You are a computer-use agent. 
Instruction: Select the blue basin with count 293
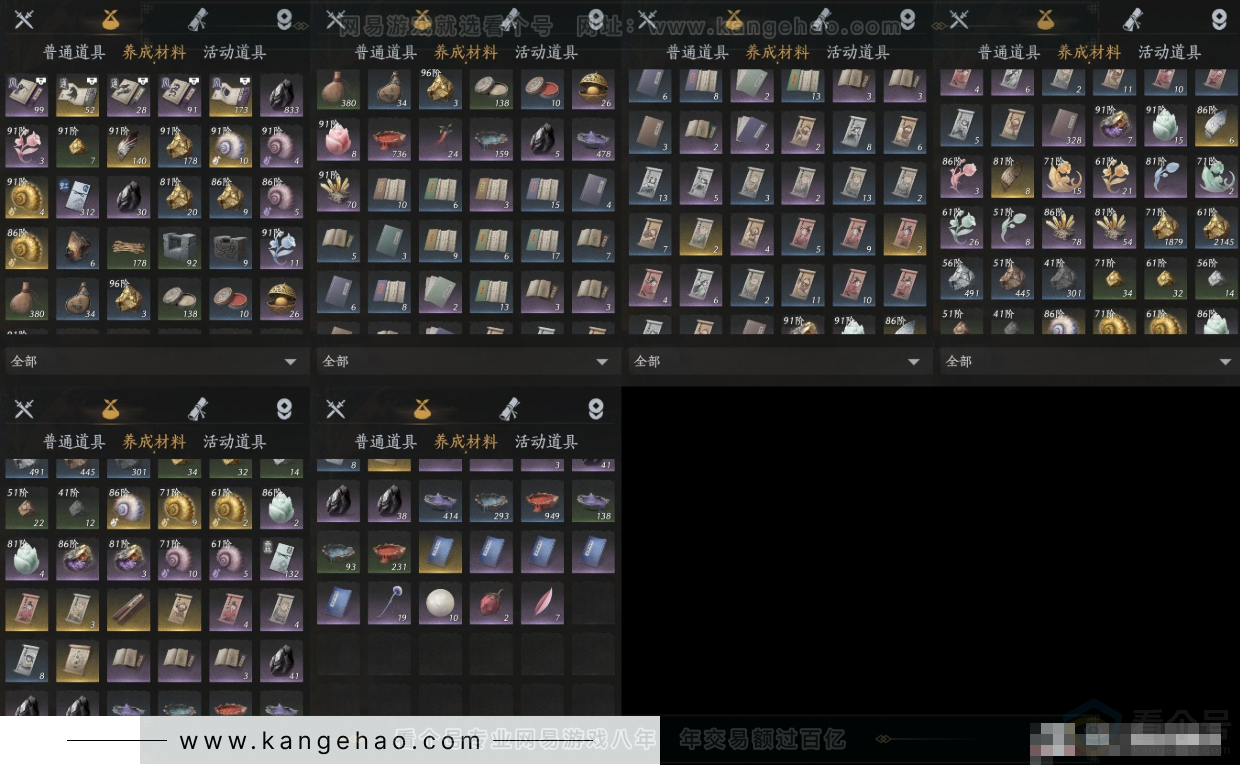[491, 502]
